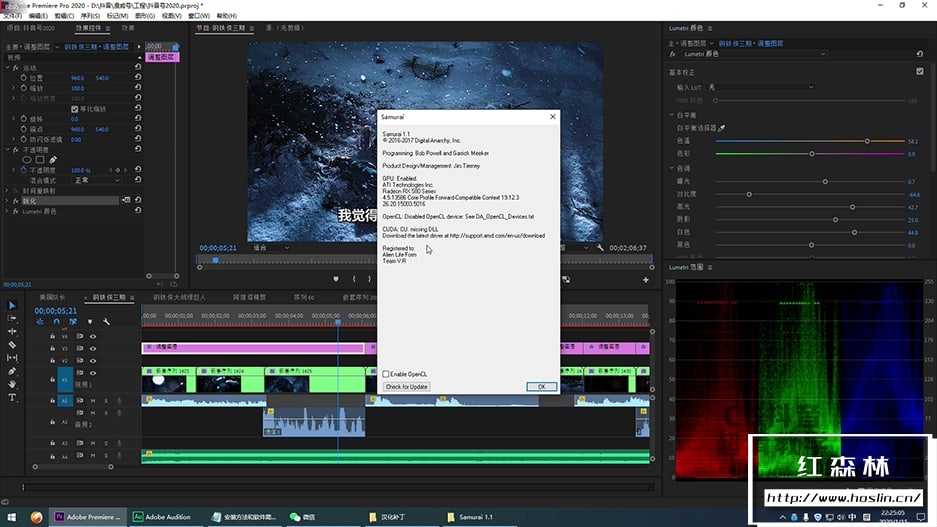Image resolution: width=937 pixels, height=527 pixels.
Task: Mute audio track A1
Action: click(x=93, y=400)
